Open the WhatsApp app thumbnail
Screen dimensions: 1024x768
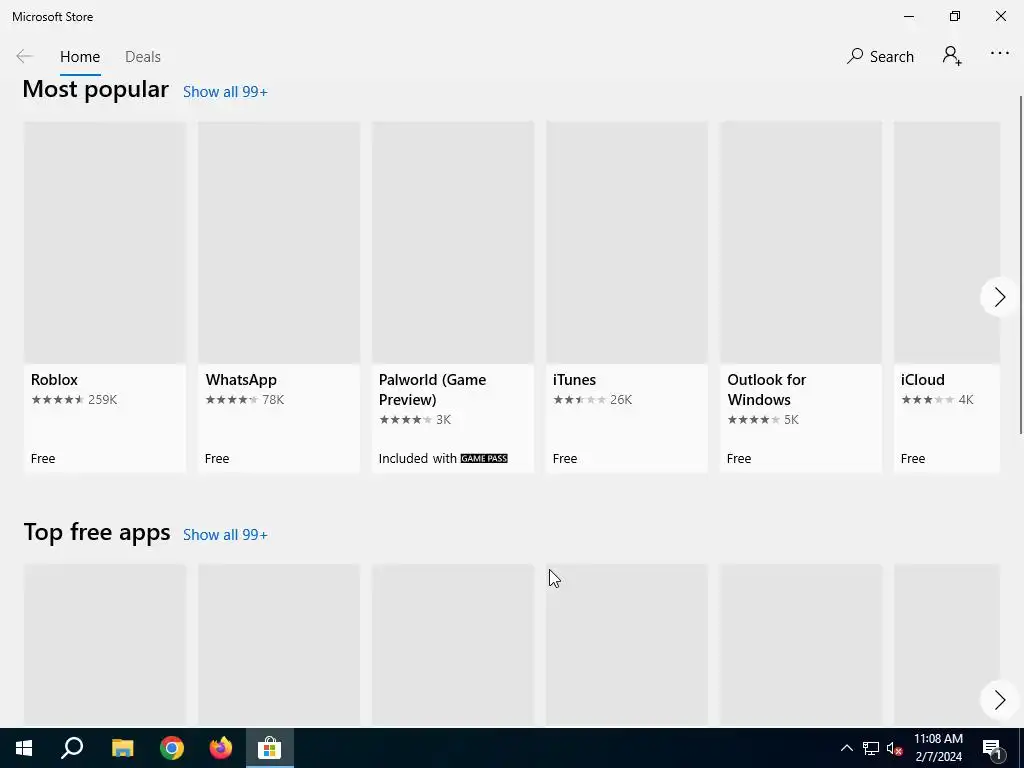[279, 242]
